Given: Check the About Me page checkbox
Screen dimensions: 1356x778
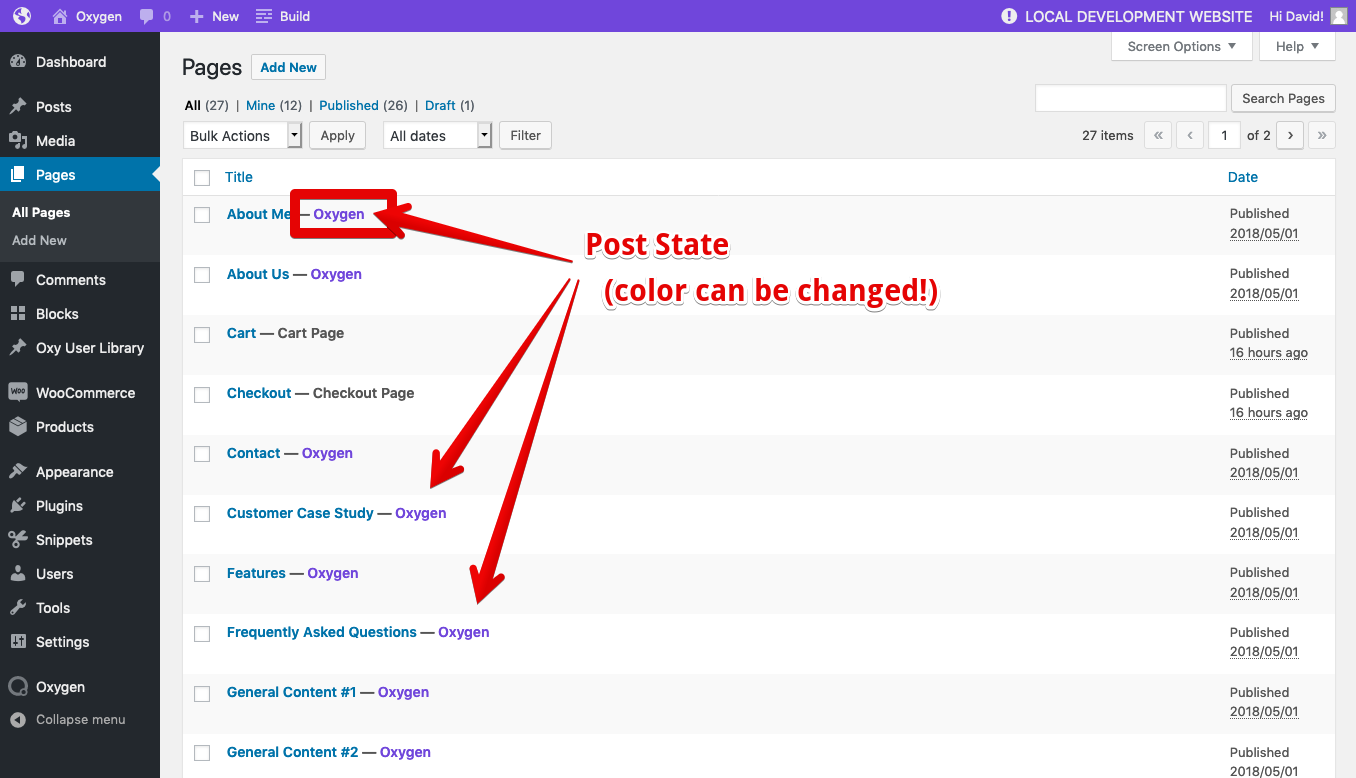Looking at the screenshot, I should point(202,215).
